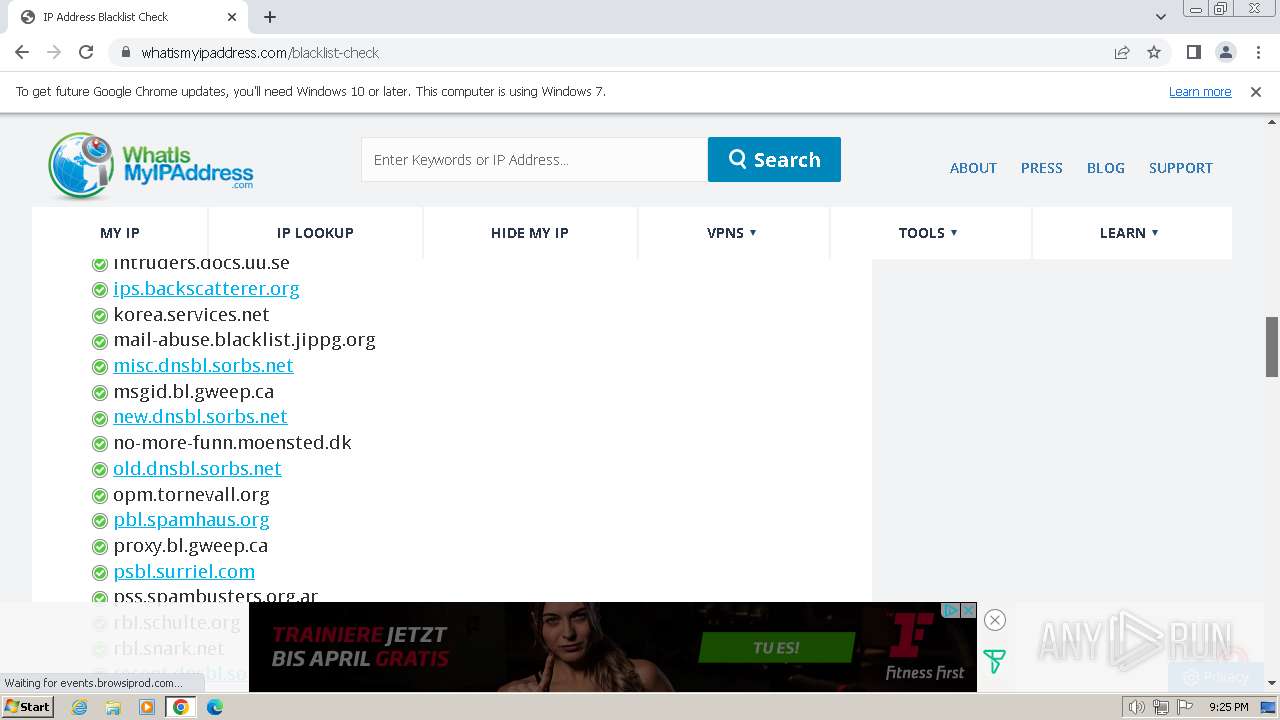
Task: Select the MY IP nav item
Action: (120, 233)
